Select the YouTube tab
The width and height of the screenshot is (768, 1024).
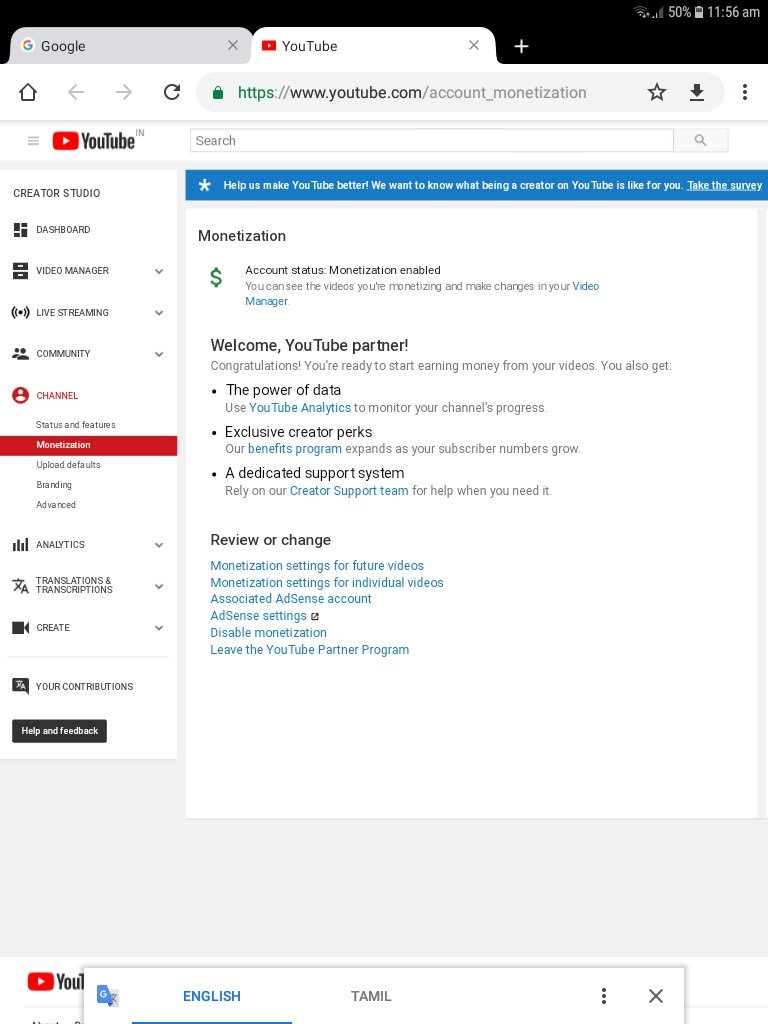coord(374,46)
